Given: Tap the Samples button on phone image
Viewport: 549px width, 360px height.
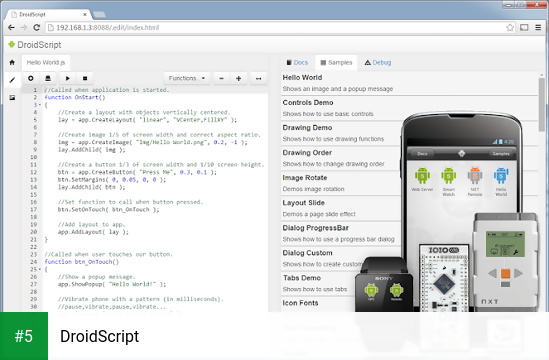Looking at the screenshot, I should point(501,154).
